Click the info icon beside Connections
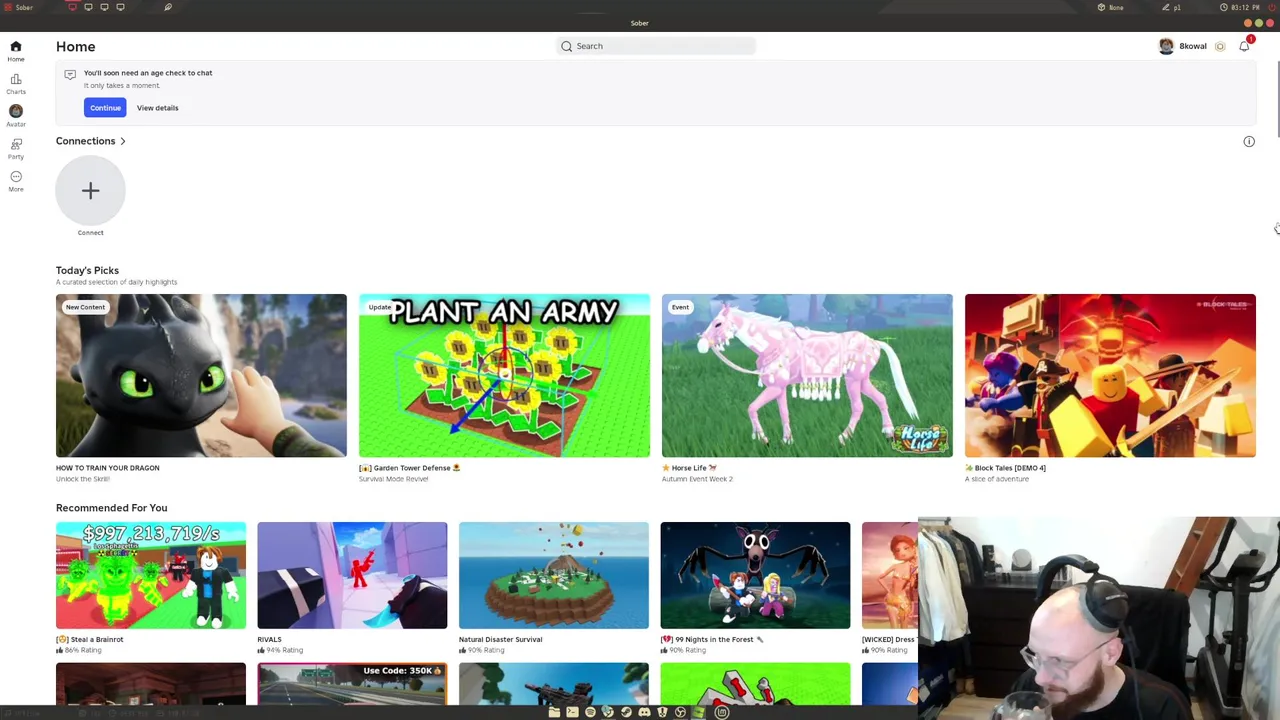 pos(1249,141)
